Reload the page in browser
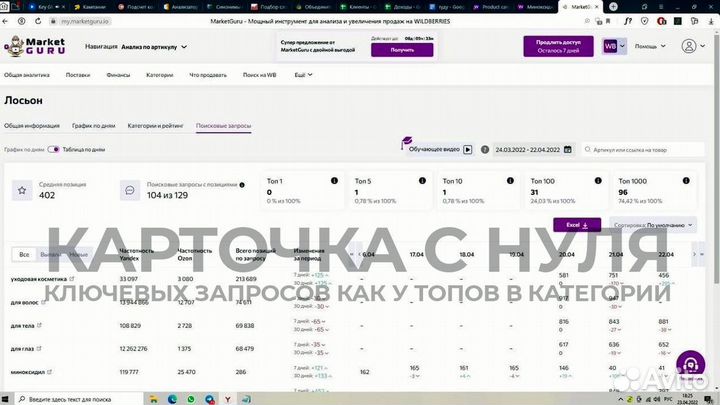 click(x=38, y=21)
